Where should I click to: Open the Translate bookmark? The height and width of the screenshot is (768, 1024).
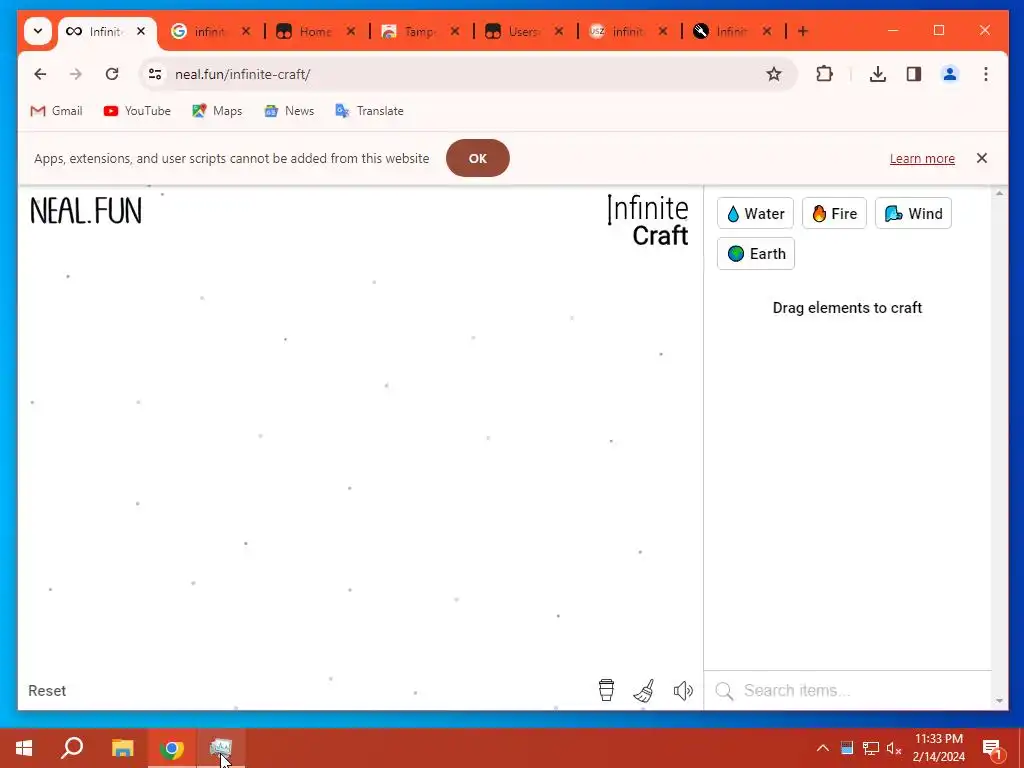click(x=370, y=111)
